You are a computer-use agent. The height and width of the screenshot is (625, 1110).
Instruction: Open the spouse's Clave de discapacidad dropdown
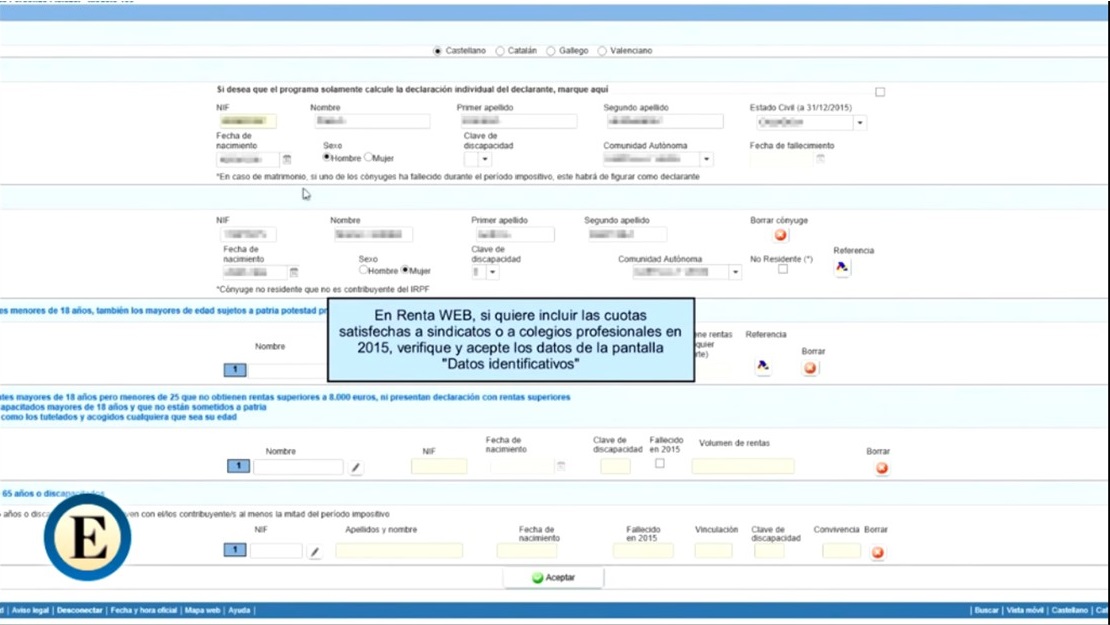point(493,272)
